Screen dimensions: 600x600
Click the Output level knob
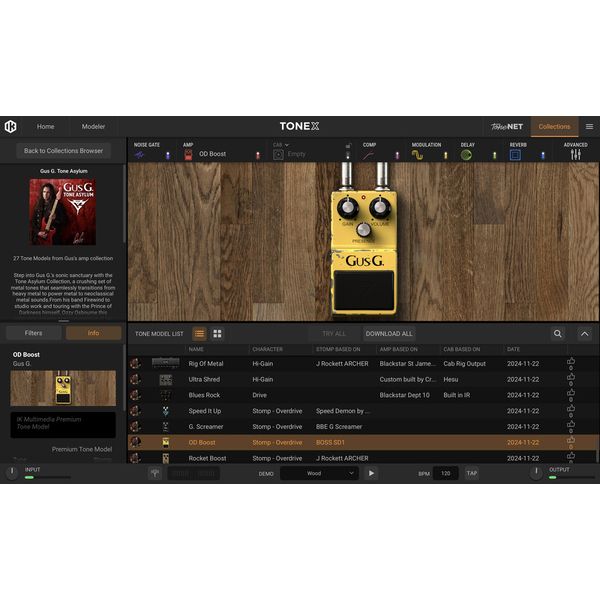click(x=536, y=472)
